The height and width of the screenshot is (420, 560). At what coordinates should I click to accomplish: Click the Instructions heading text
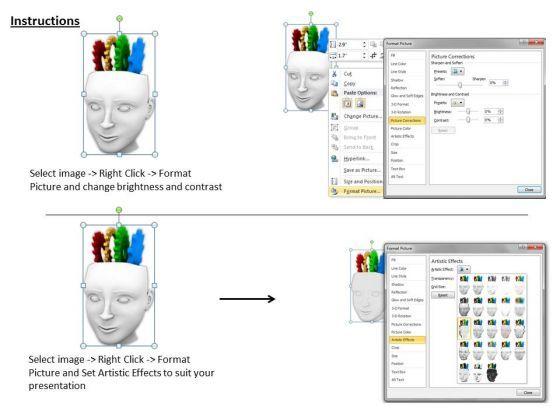point(45,21)
